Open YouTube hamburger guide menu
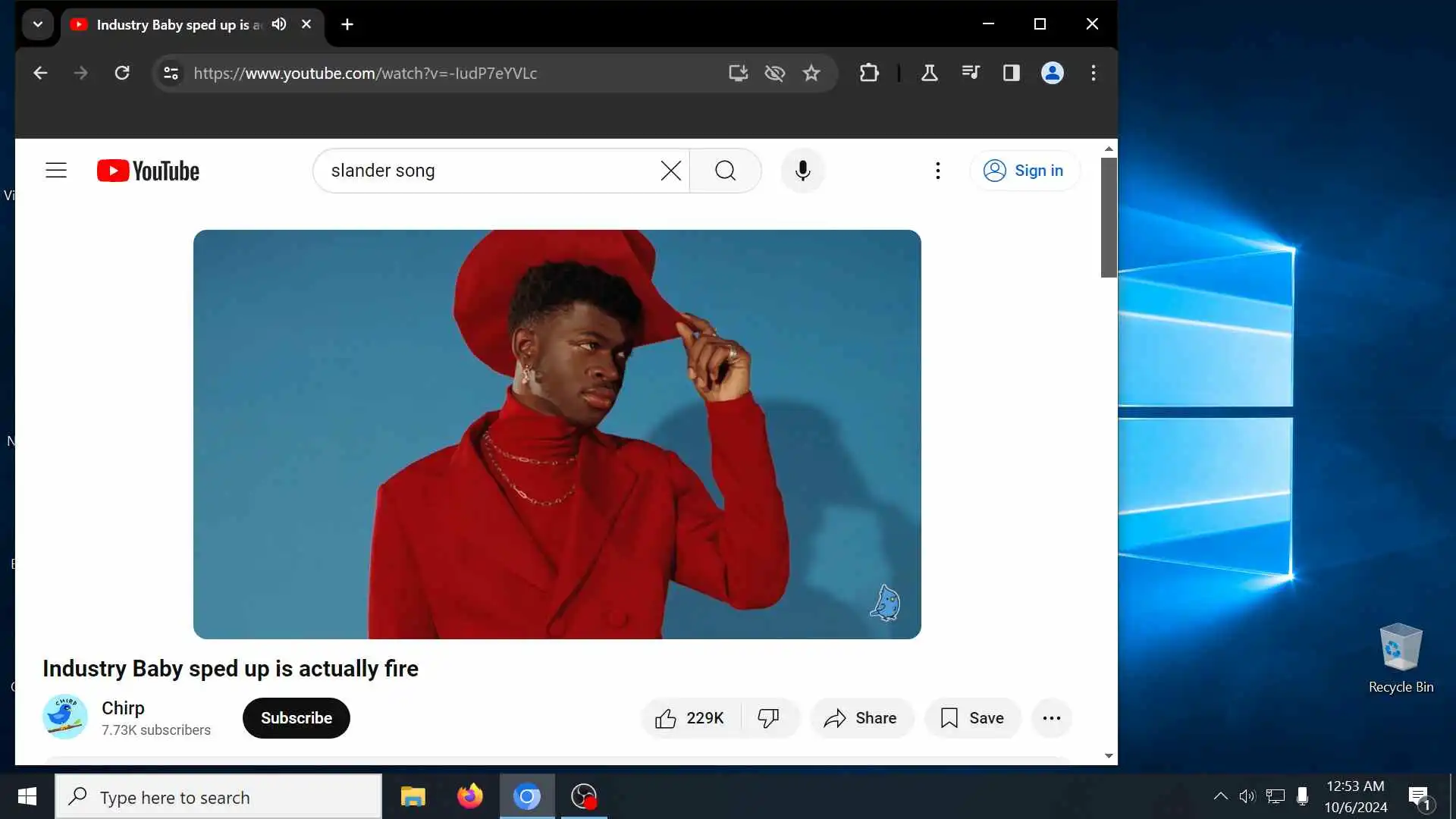This screenshot has height=819, width=1456. click(x=56, y=171)
